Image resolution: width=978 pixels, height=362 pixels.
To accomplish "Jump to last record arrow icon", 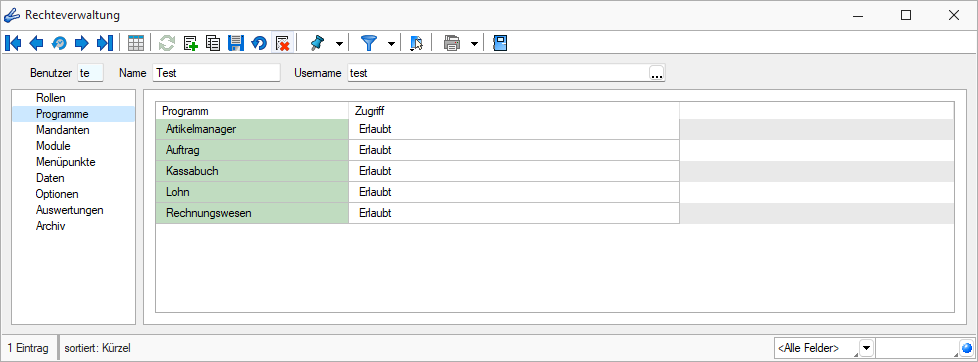I will (x=105, y=43).
